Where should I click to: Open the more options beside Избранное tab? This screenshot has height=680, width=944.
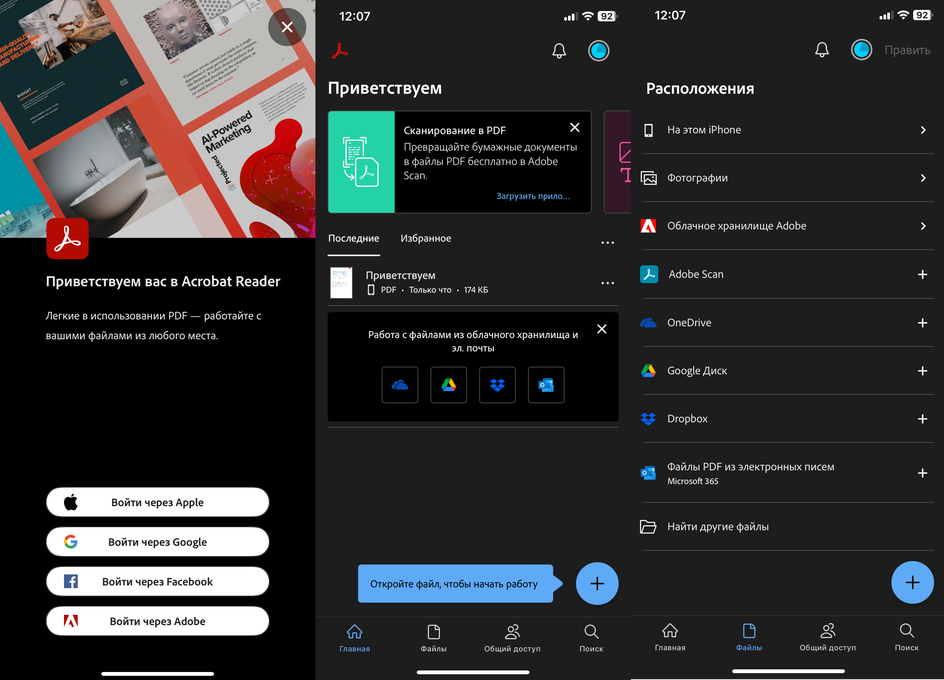[x=607, y=243]
